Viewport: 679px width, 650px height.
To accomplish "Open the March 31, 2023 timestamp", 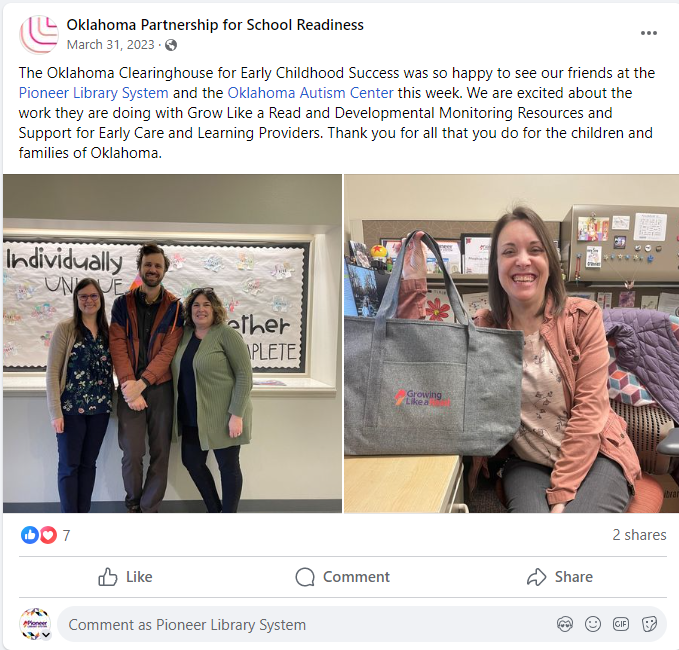I will coord(110,45).
